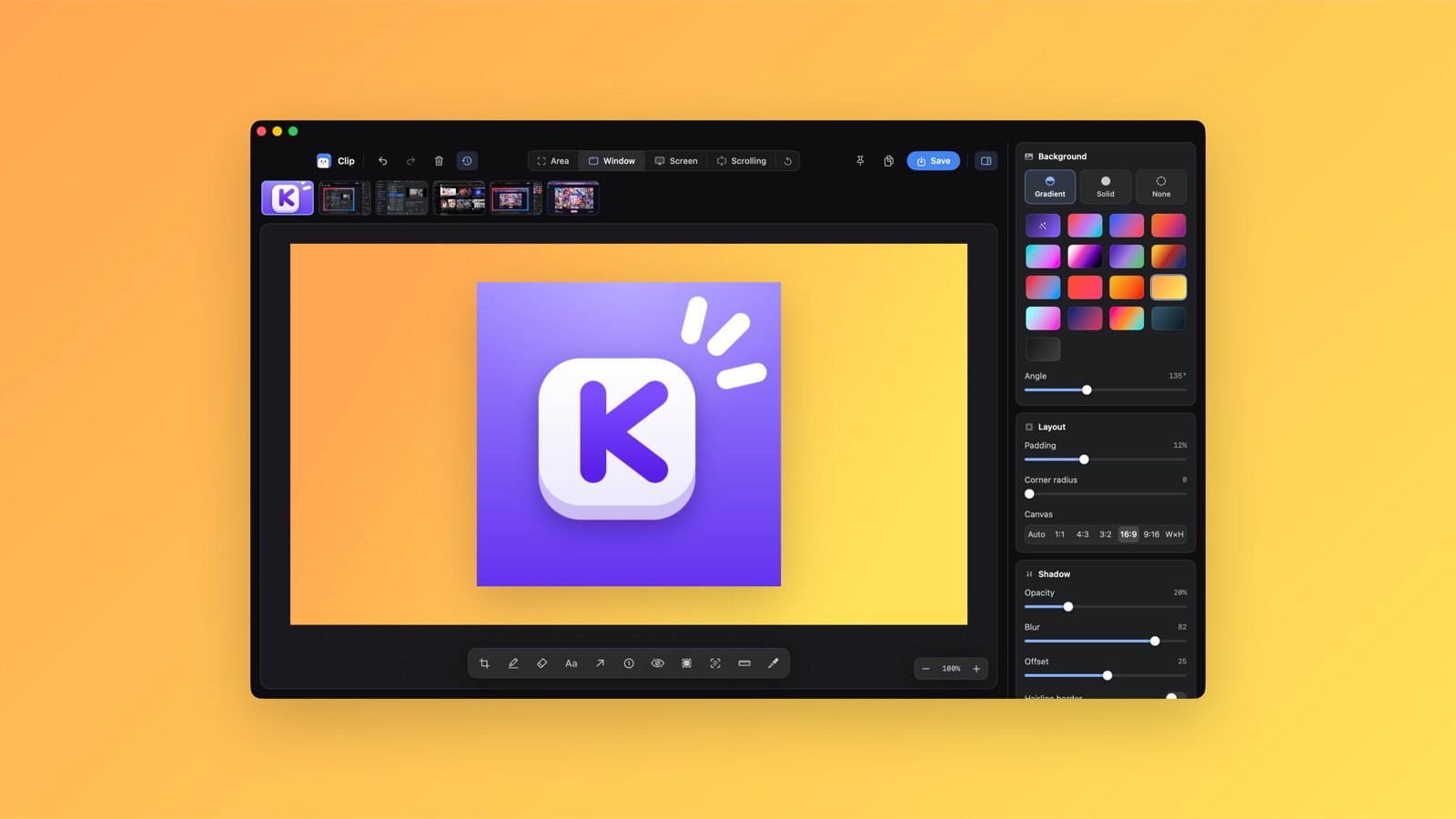Image resolution: width=1456 pixels, height=819 pixels.
Task: Undo the last edit
Action: pos(383,161)
